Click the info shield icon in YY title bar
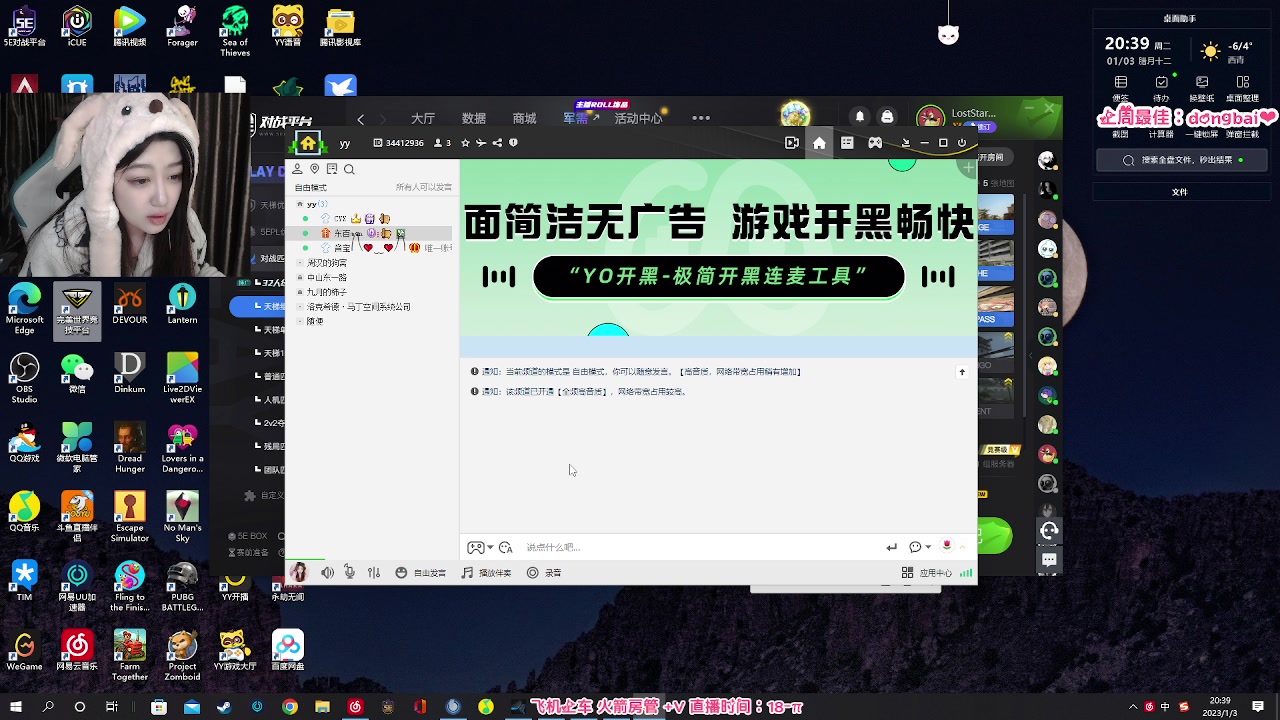1280x720 pixels. [513, 143]
